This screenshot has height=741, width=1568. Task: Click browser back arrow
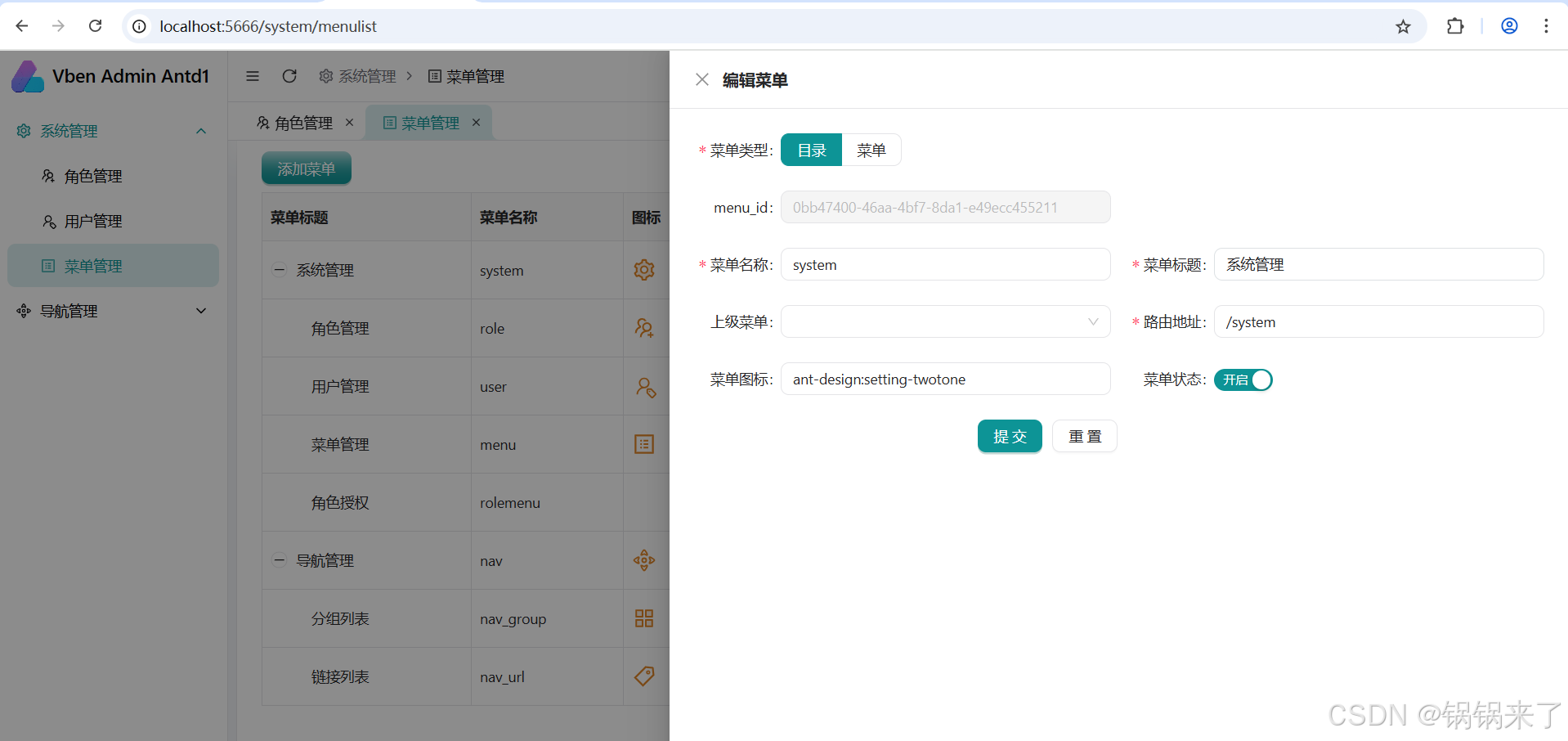tap(22, 26)
